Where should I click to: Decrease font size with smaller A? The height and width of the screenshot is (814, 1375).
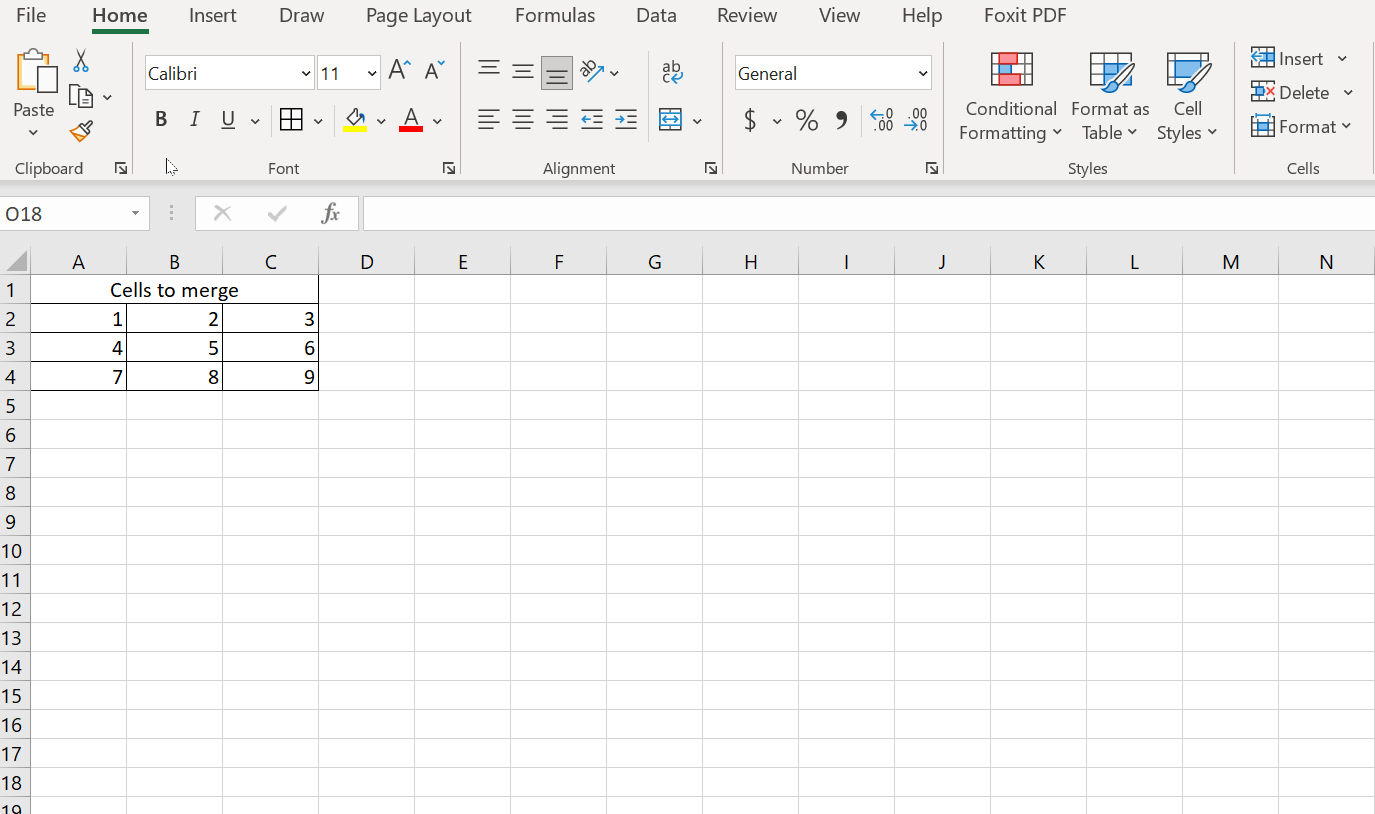(x=434, y=70)
